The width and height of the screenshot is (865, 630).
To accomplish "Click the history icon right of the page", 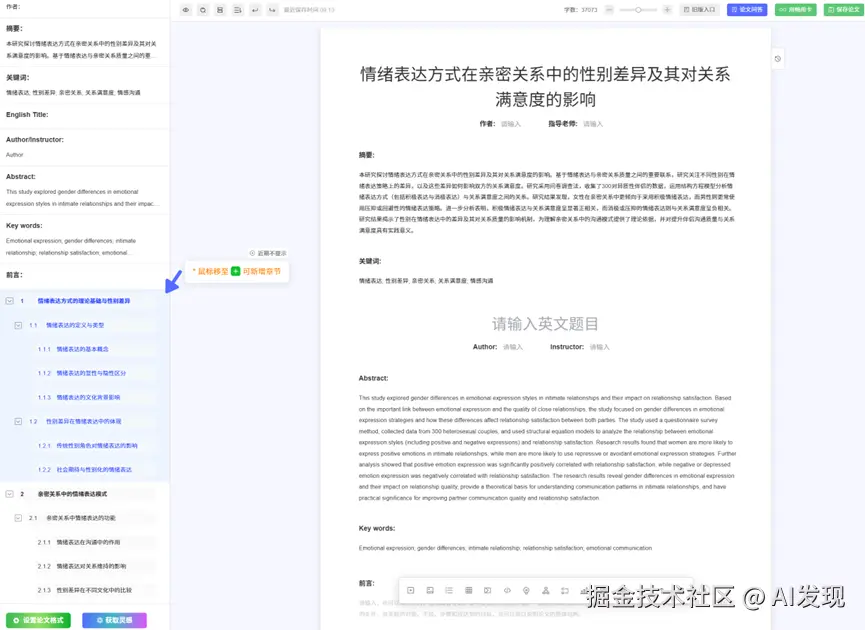I will (x=778, y=58).
